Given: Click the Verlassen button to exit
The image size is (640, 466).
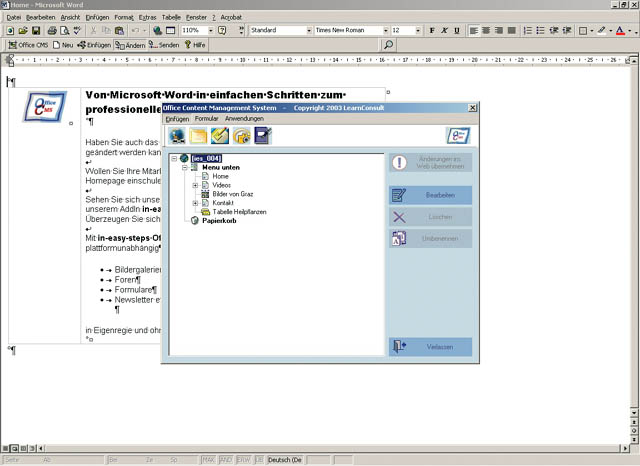Looking at the screenshot, I should click(431, 347).
